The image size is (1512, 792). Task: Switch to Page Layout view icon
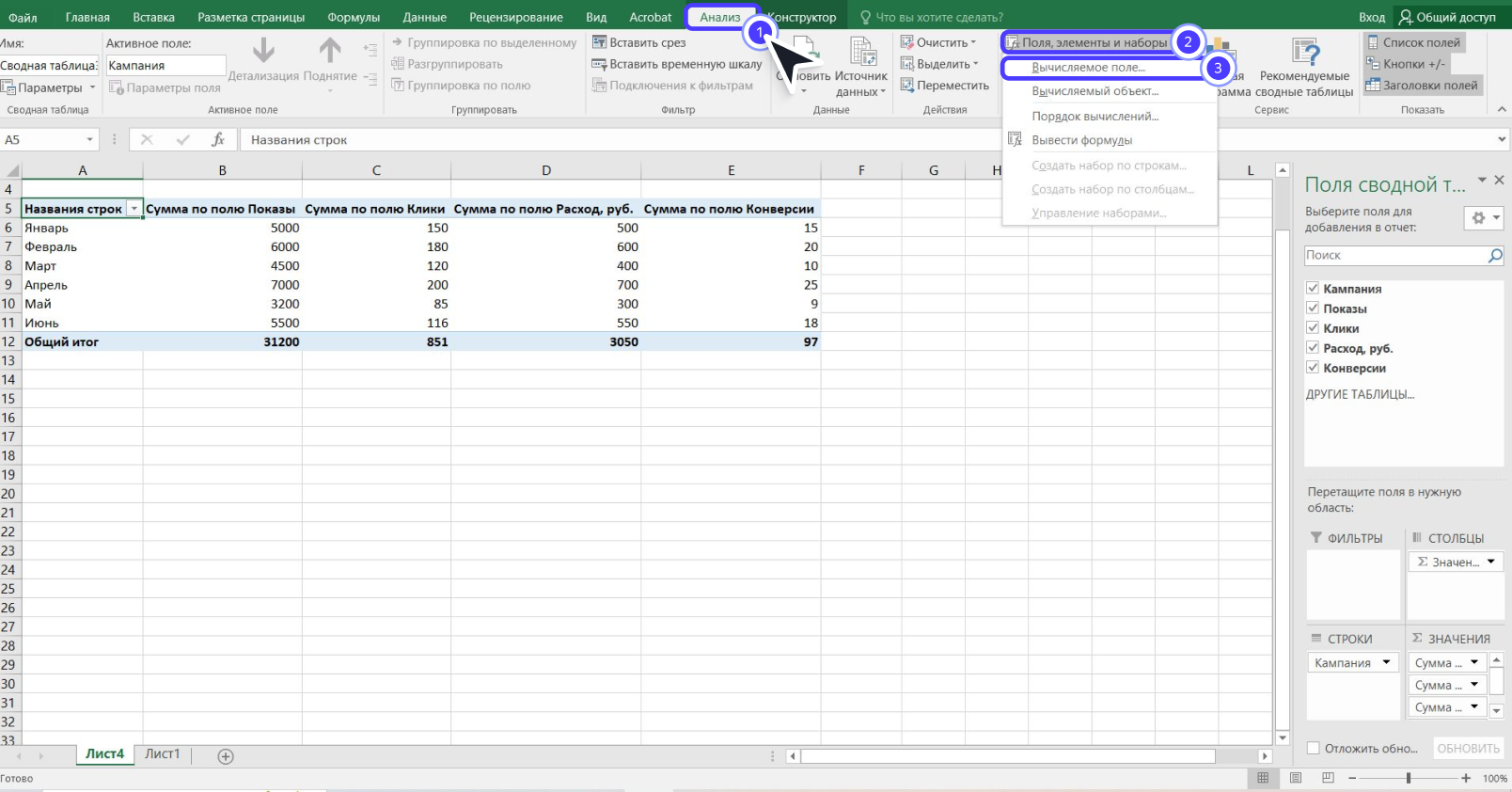click(x=1296, y=778)
